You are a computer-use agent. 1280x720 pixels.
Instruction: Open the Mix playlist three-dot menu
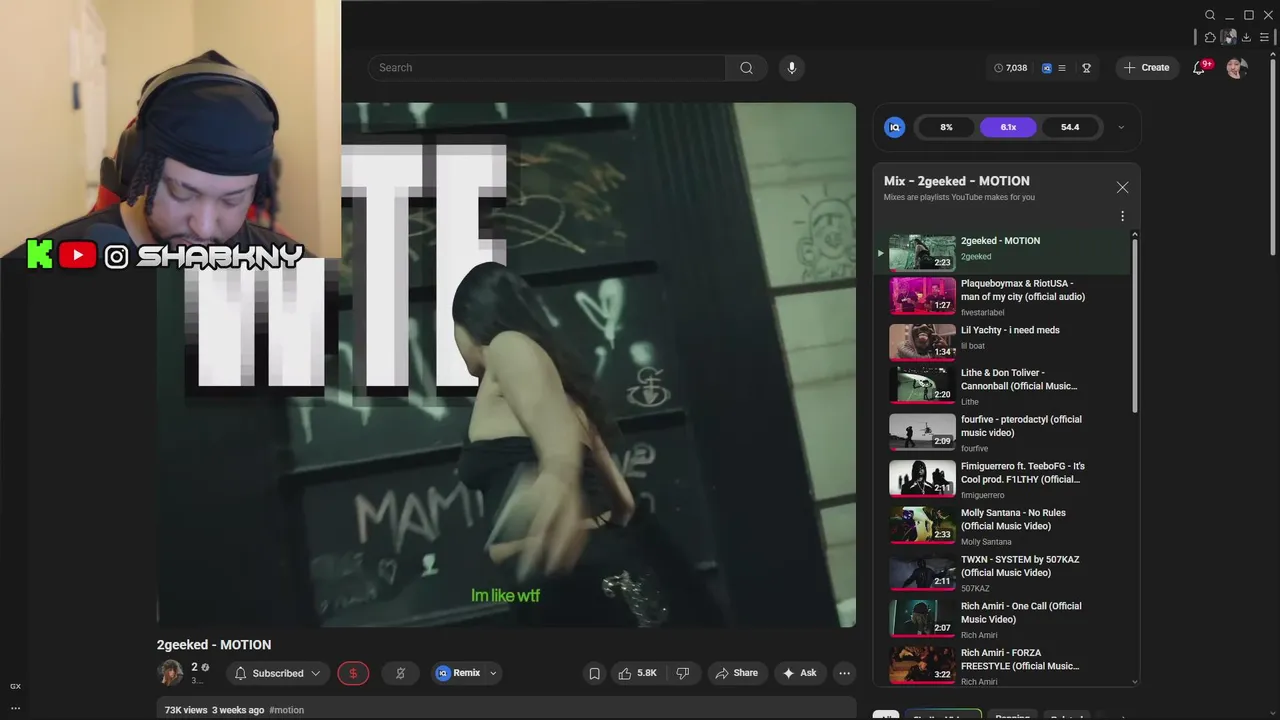(1122, 216)
